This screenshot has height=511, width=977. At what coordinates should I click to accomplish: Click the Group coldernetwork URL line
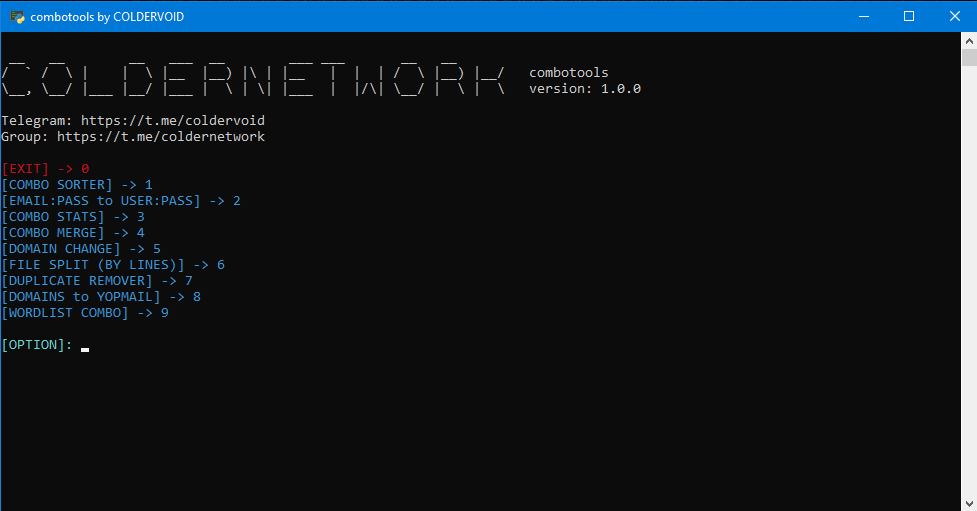click(133, 136)
